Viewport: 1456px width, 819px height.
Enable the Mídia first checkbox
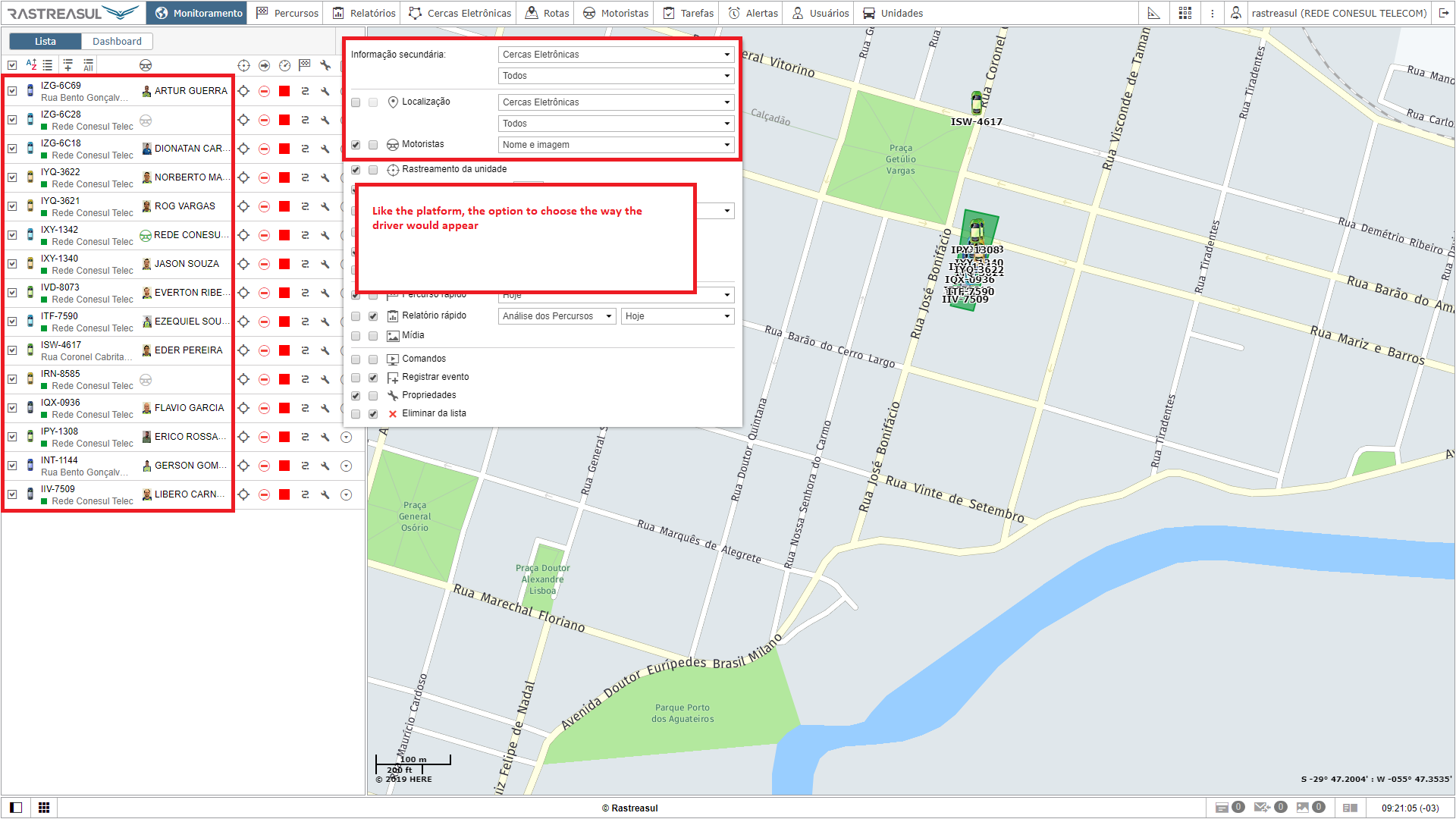tap(356, 336)
